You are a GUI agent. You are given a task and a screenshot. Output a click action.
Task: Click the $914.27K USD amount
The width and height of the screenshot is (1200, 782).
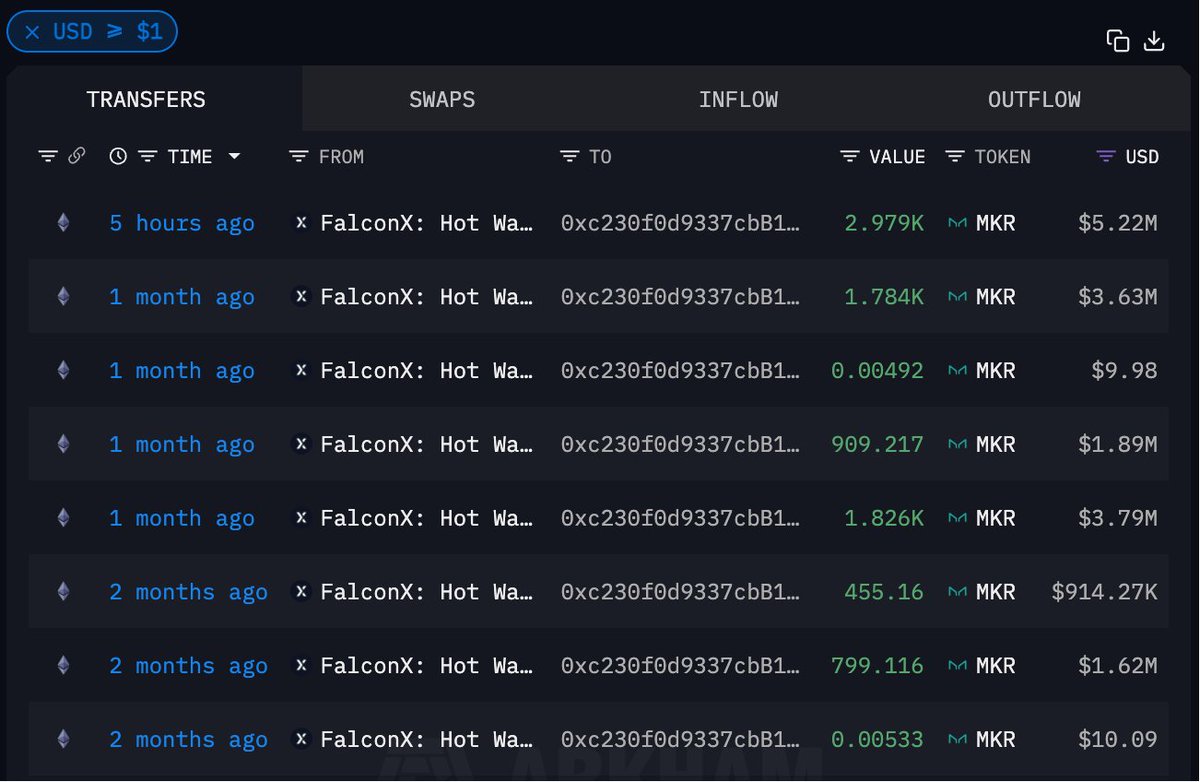[x=1104, y=592]
